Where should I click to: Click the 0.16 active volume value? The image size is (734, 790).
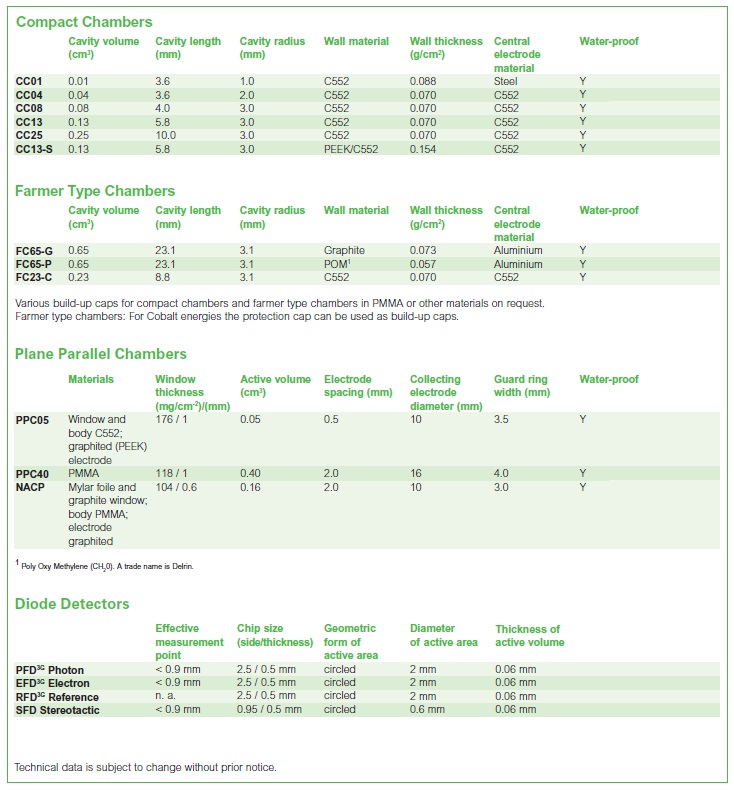(250, 487)
